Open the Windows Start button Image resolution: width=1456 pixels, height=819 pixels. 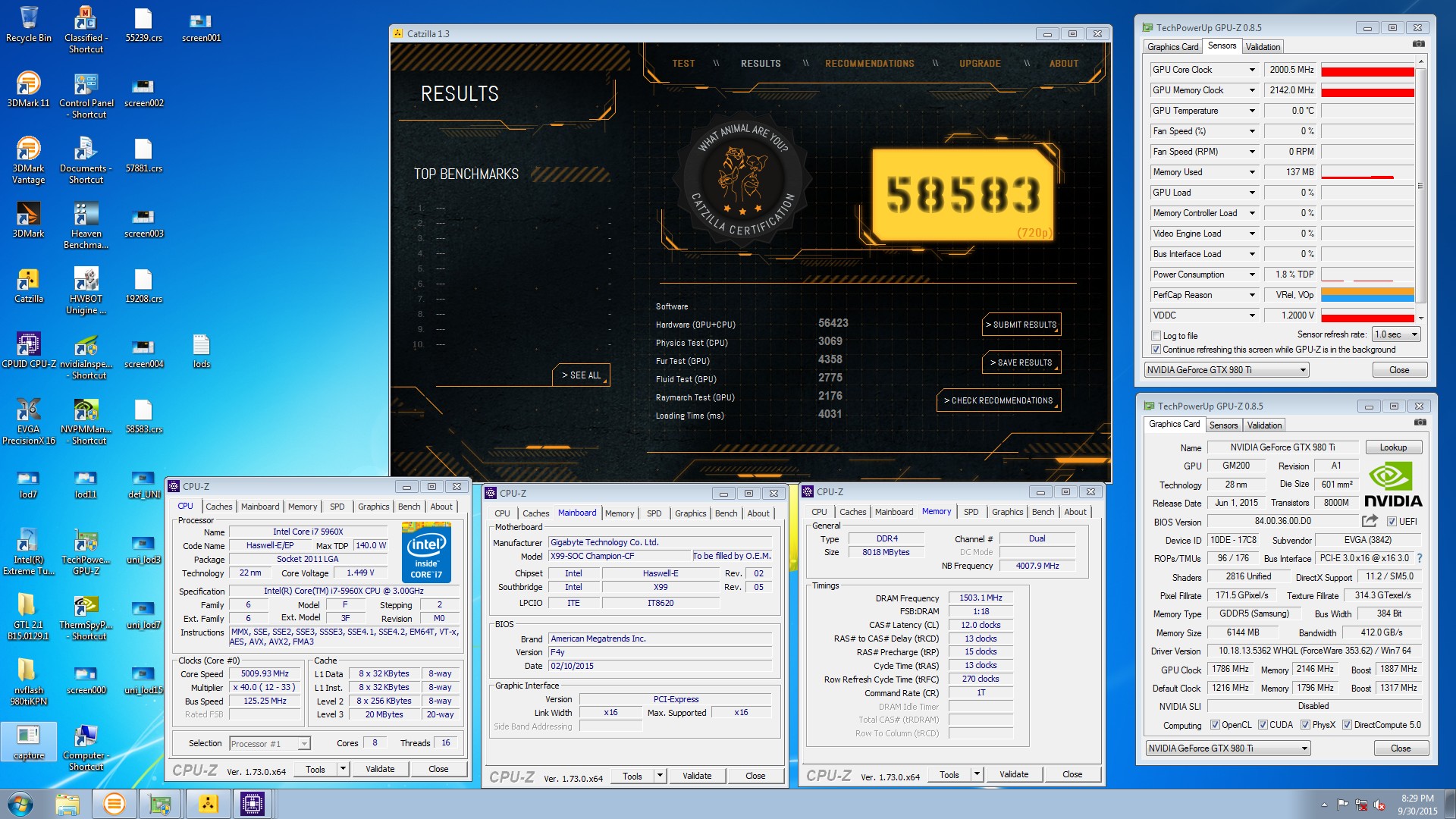(20, 803)
